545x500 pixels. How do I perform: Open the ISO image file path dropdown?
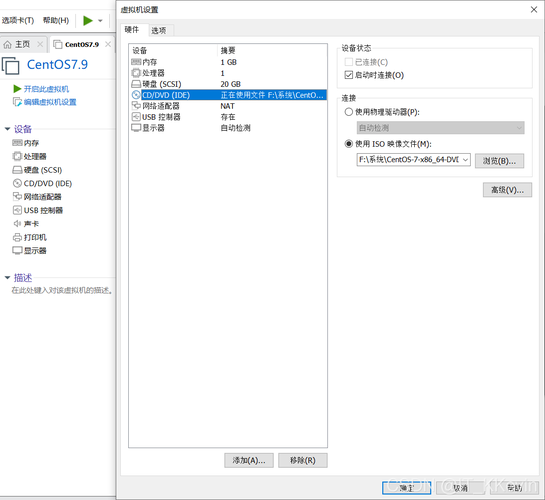click(466, 160)
